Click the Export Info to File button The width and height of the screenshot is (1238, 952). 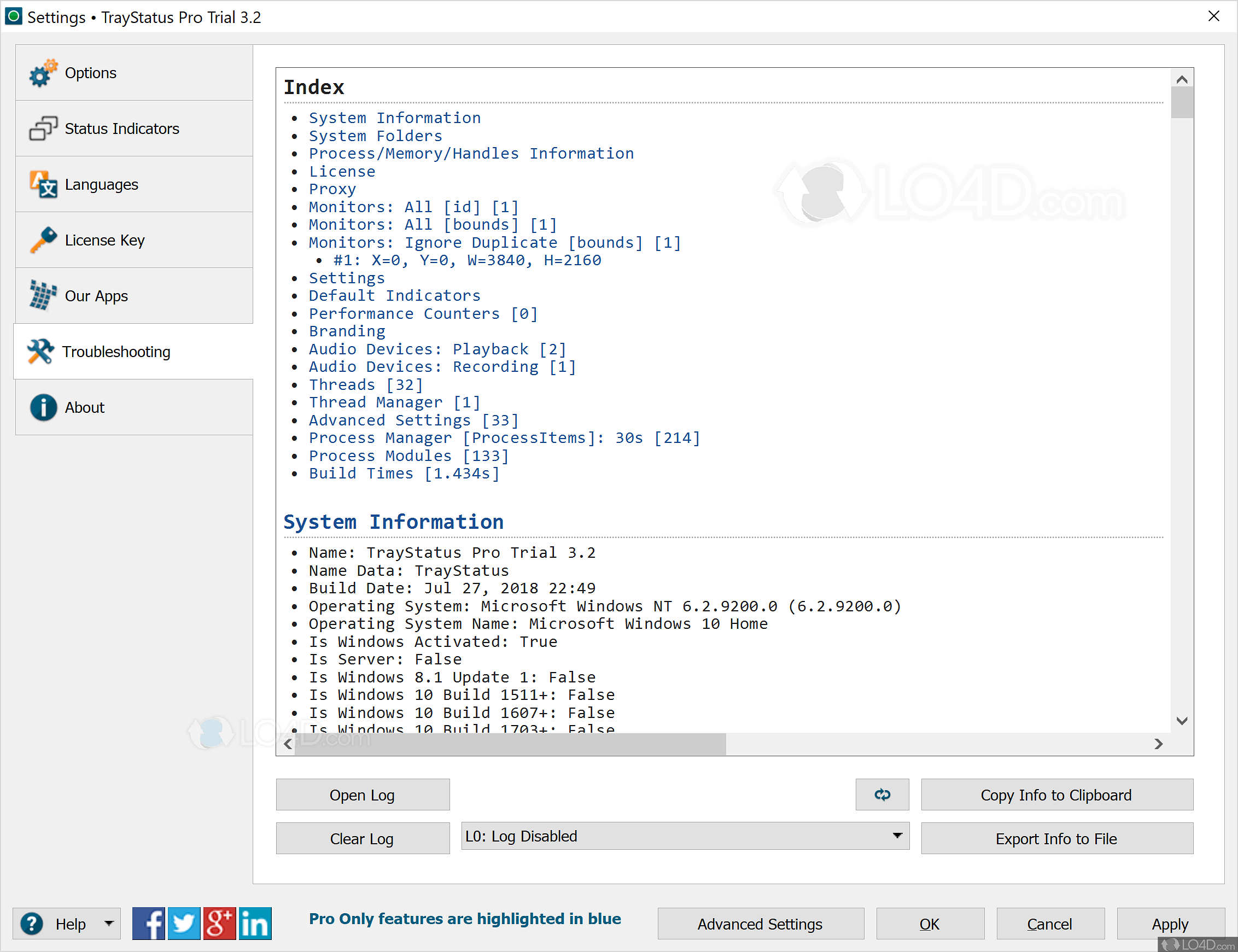point(1056,838)
